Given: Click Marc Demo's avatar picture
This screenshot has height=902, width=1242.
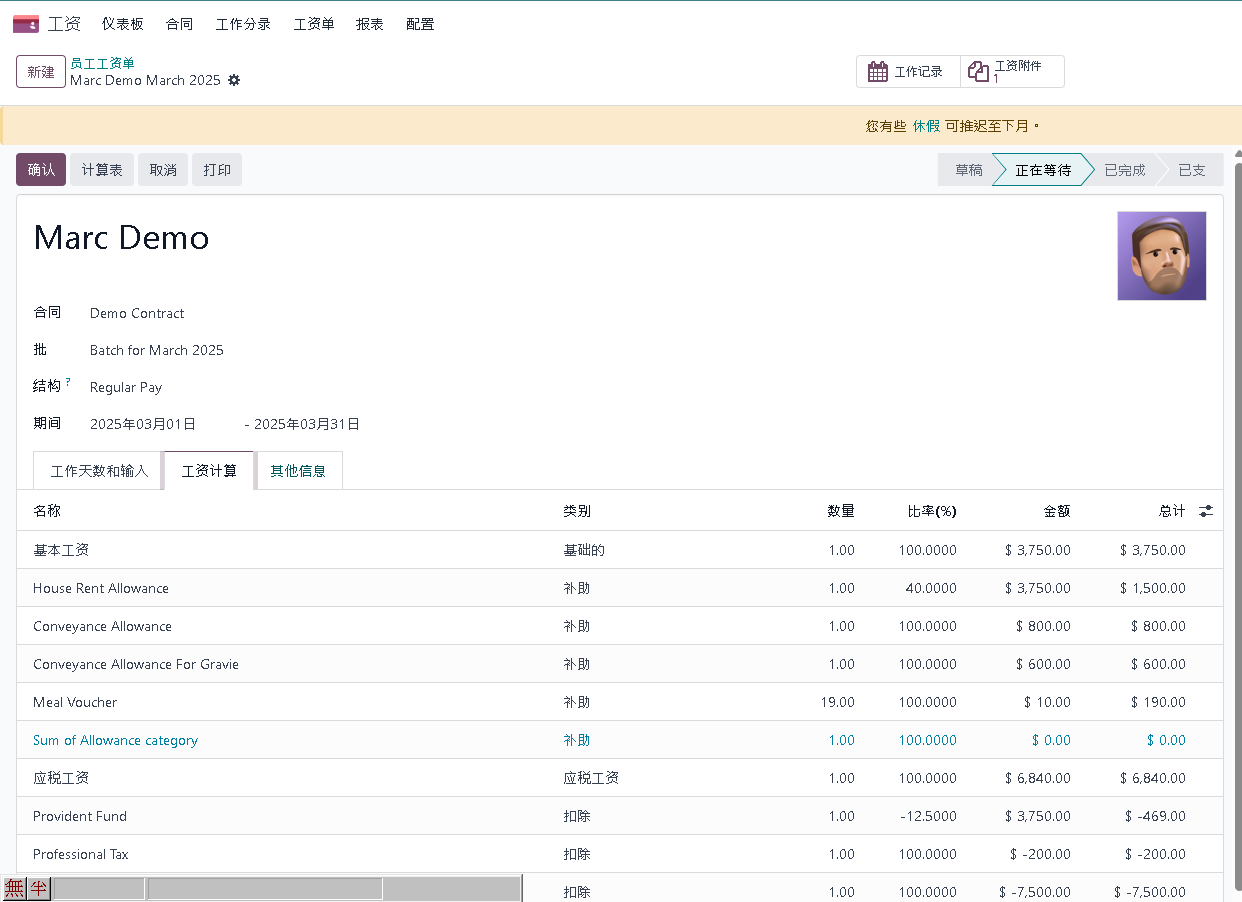Looking at the screenshot, I should [1161, 256].
